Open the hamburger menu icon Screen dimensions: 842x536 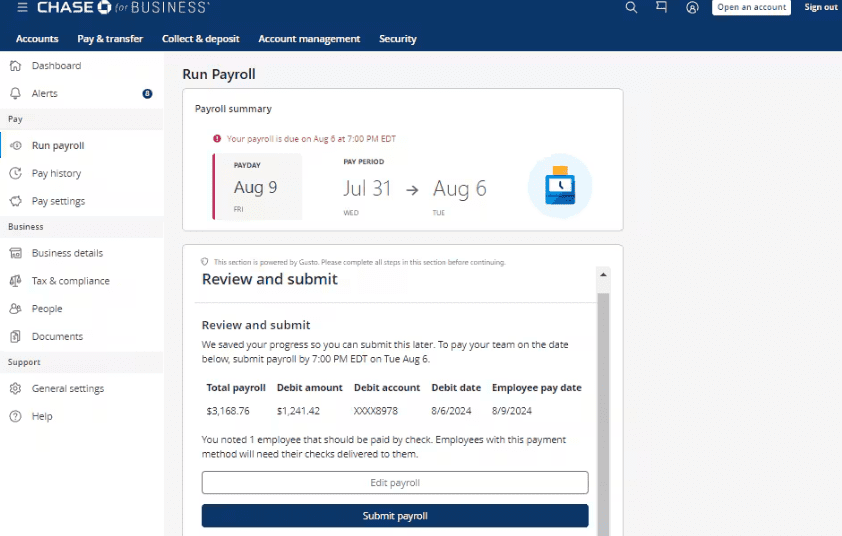[22, 7]
